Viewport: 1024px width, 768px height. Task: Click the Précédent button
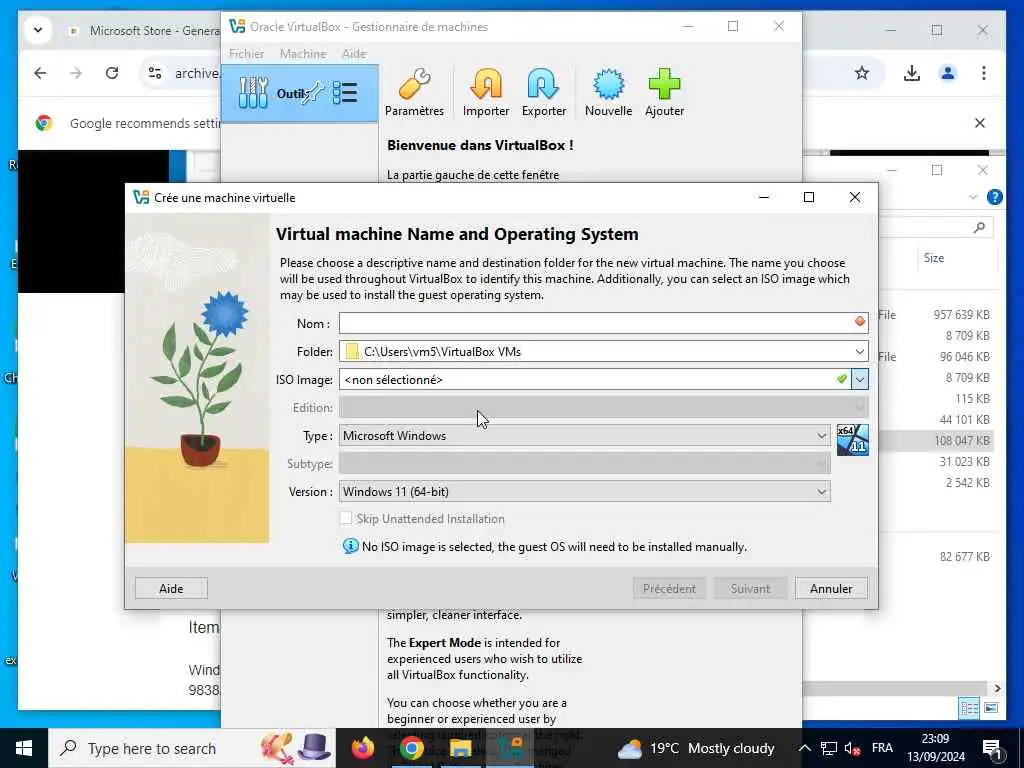(669, 588)
